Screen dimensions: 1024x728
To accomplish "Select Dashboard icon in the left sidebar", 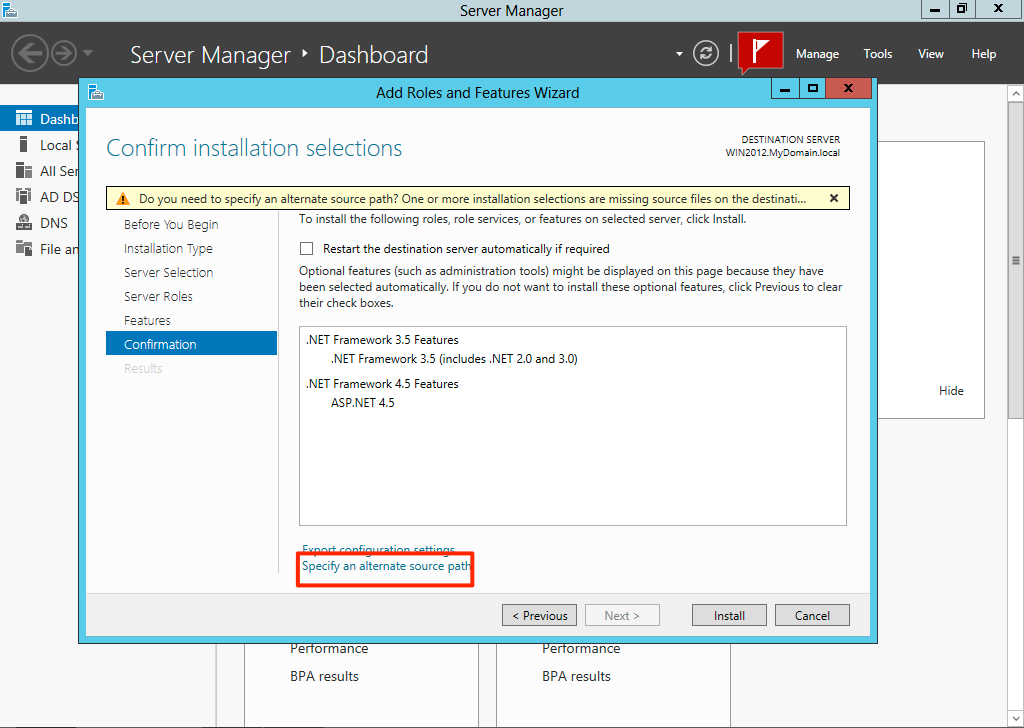I will pyautogui.click(x=24, y=118).
